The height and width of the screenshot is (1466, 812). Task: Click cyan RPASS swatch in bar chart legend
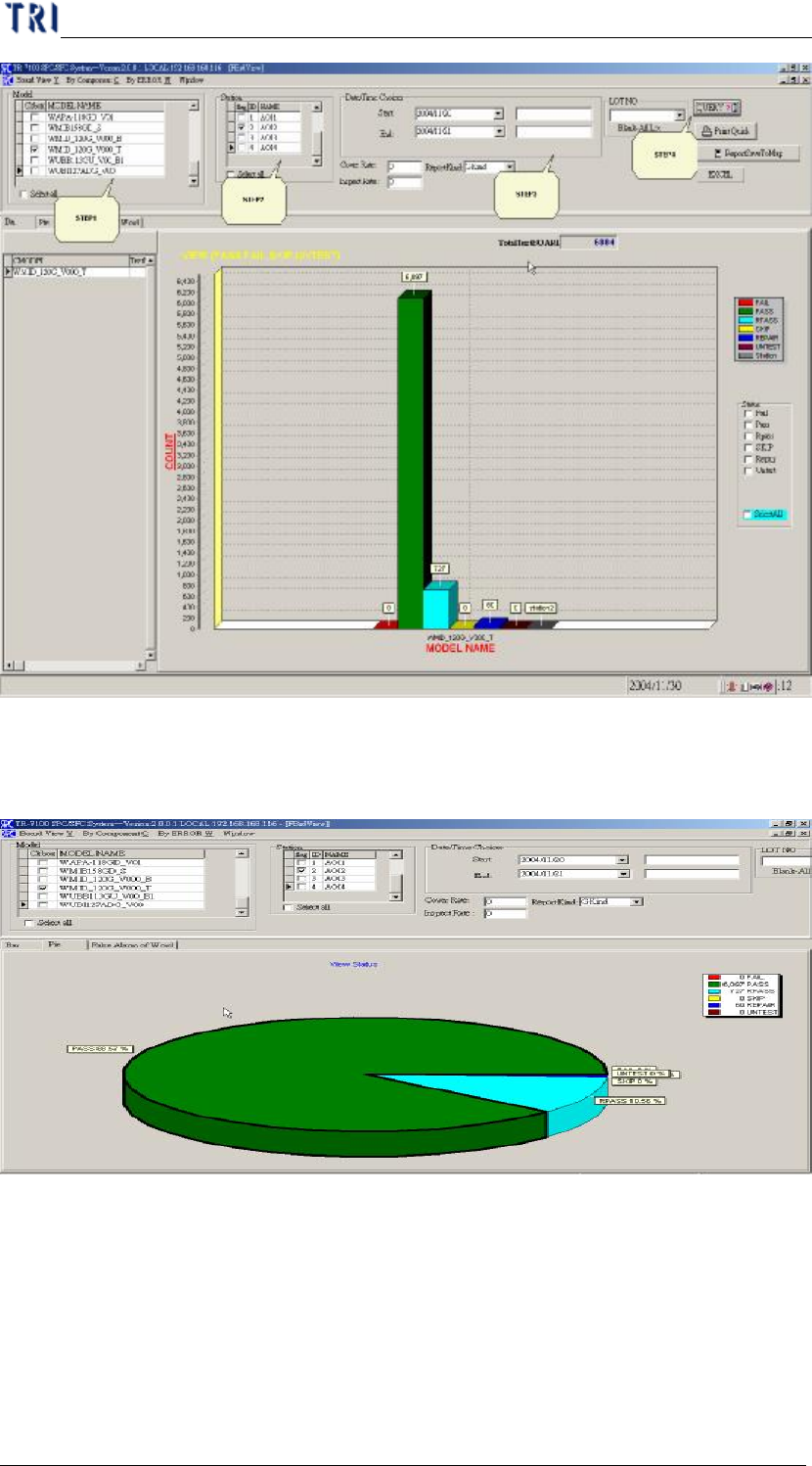[744, 319]
